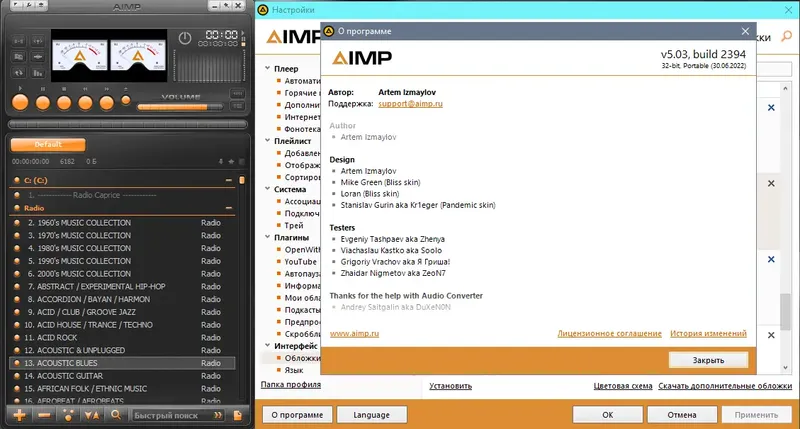The height and width of the screenshot is (429, 800).
Task: Click the Закрыть button
Action: (x=708, y=360)
